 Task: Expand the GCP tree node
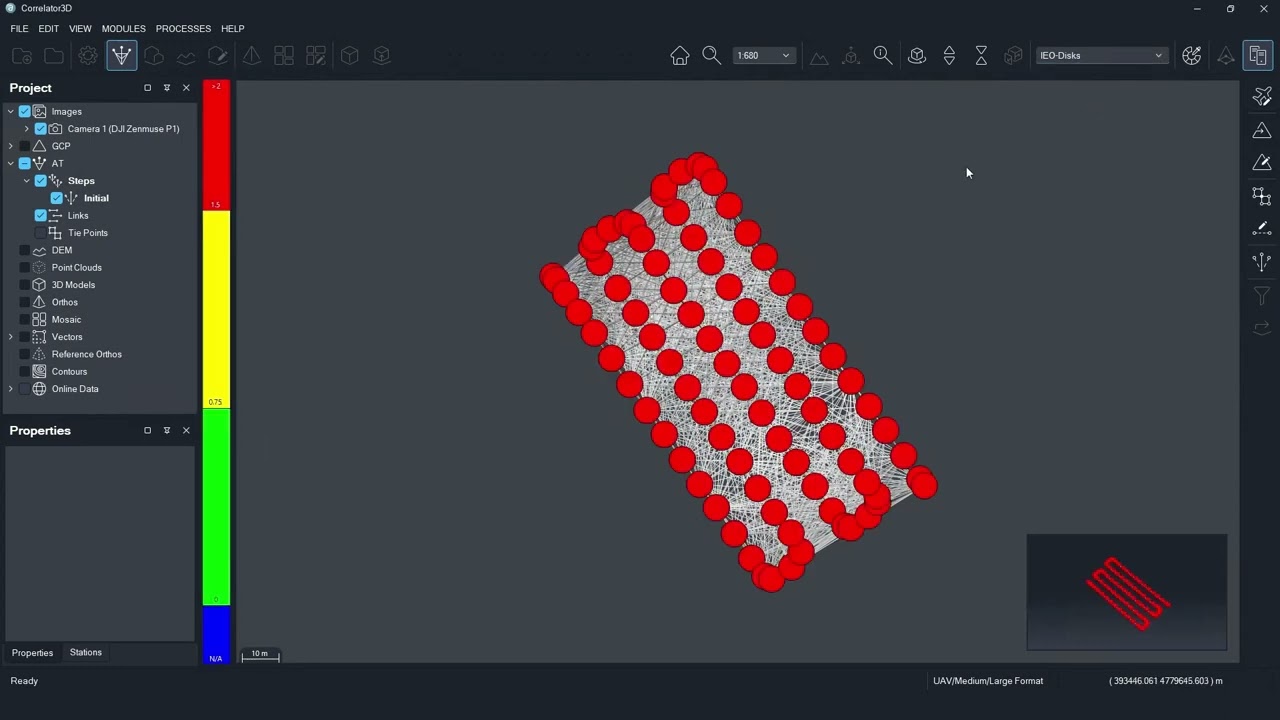tap(11, 146)
